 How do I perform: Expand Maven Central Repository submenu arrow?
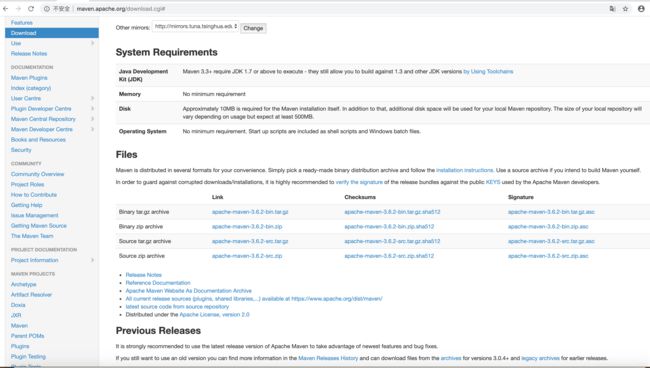pyautogui.click(x=92, y=119)
